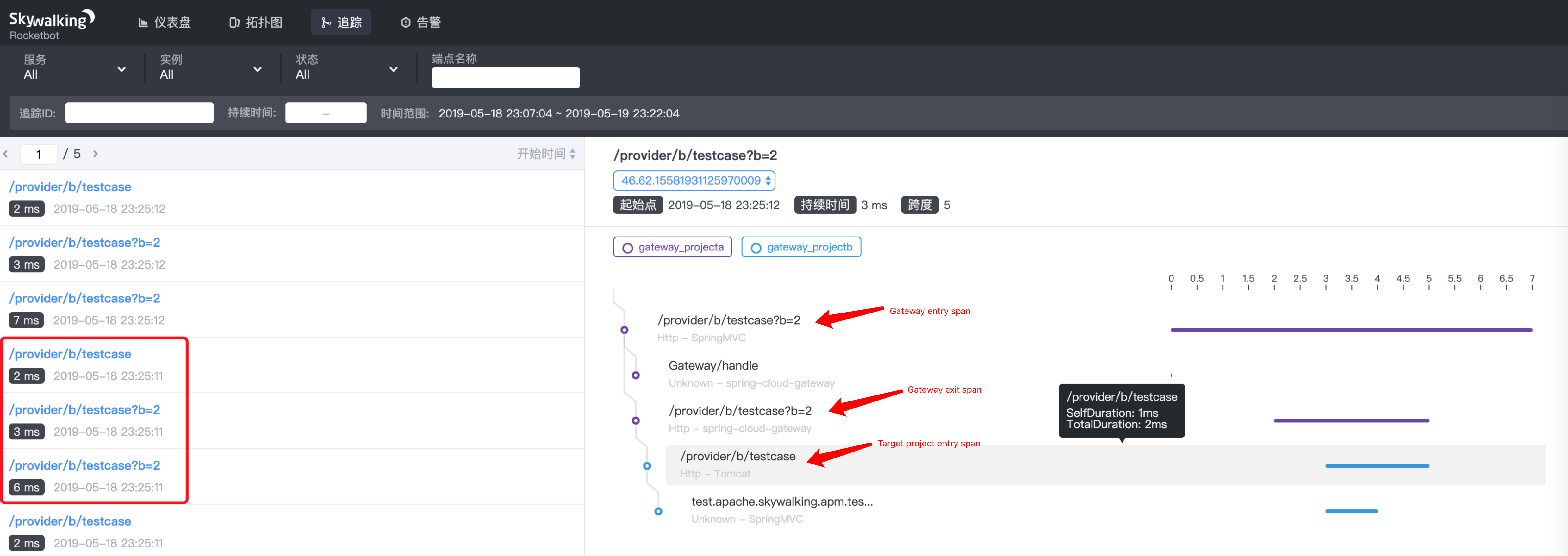Click the 跨度 span count label
Viewport: 1568px width, 556px height.
click(919, 205)
